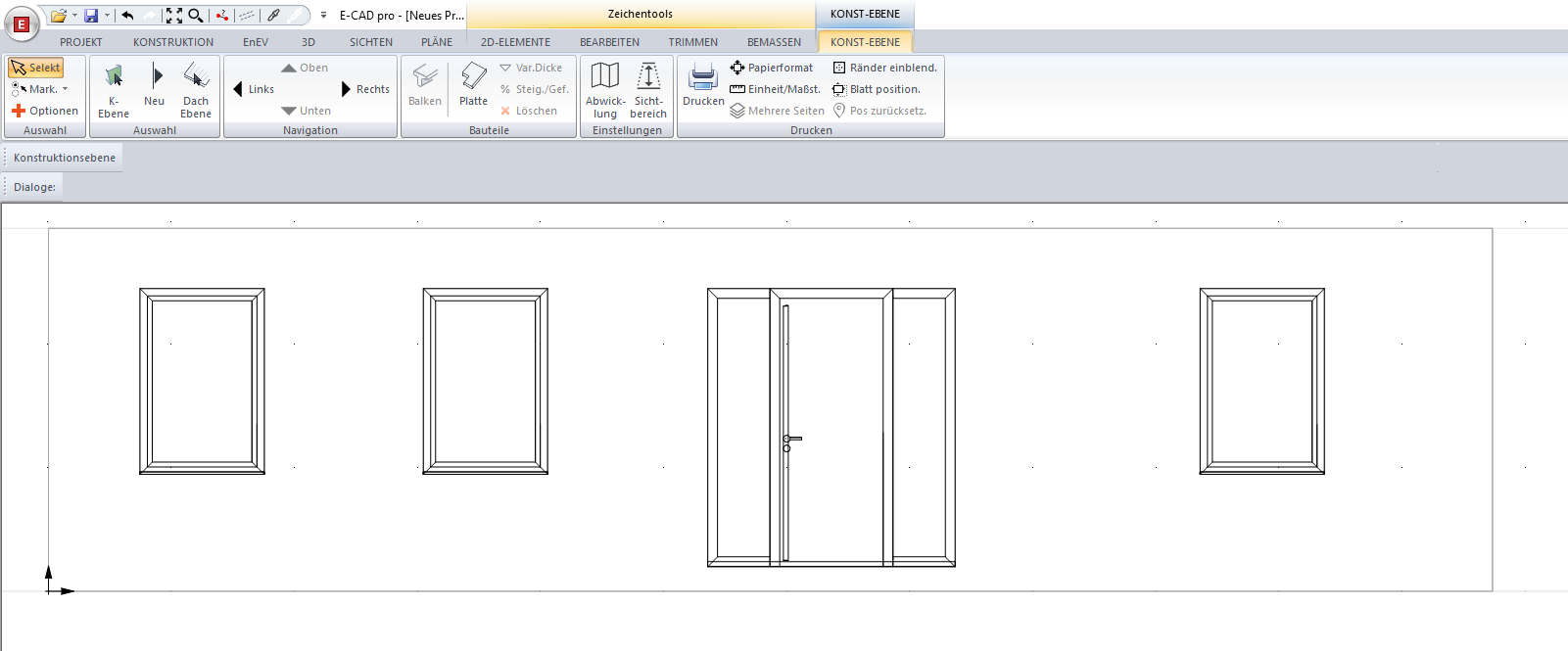1568x651 pixels.
Task: Click the Mehrere Seiten option
Action: tap(778, 111)
